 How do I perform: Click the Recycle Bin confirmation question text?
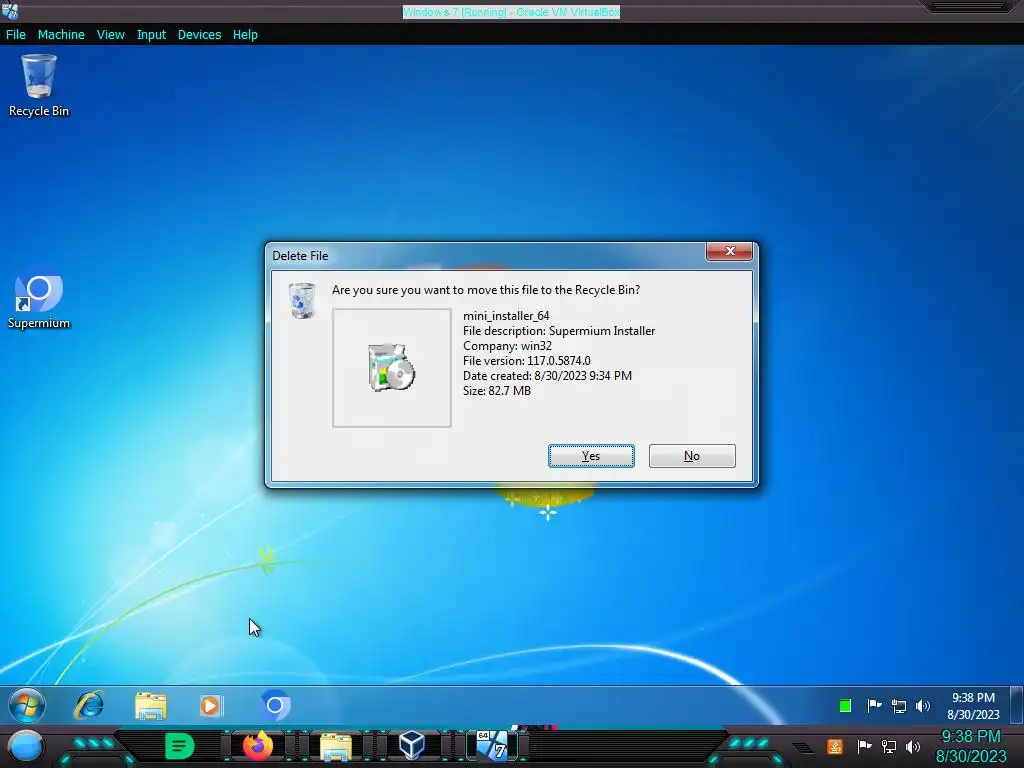point(486,289)
